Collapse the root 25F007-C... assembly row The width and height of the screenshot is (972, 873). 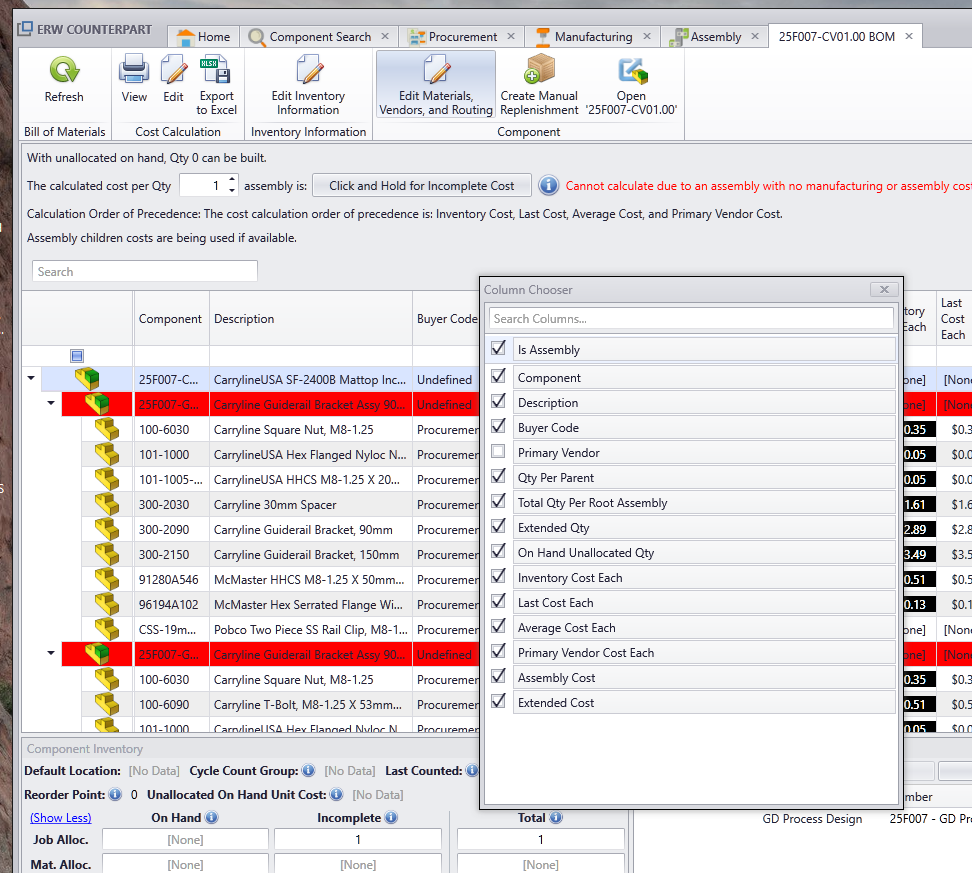coord(31,379)
